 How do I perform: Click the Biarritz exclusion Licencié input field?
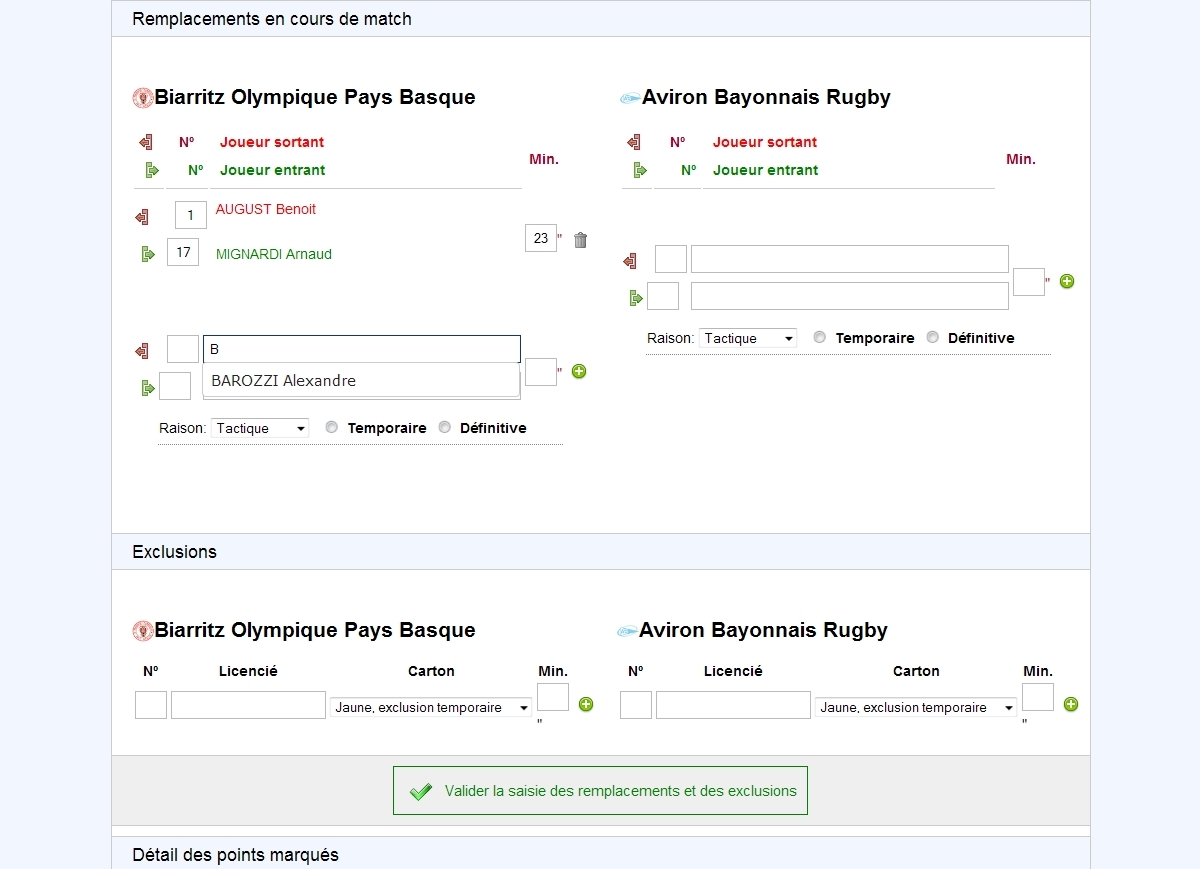248,705
